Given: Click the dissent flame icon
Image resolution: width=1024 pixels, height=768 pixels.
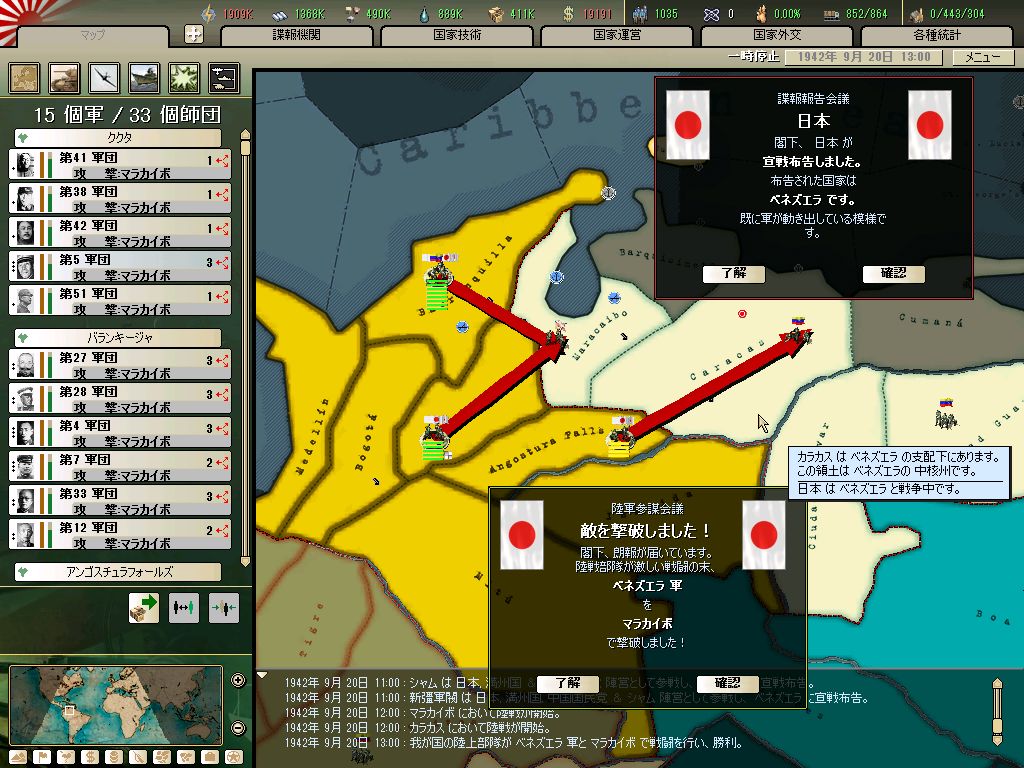Looking at the screenshot, I should pos(761,14).
